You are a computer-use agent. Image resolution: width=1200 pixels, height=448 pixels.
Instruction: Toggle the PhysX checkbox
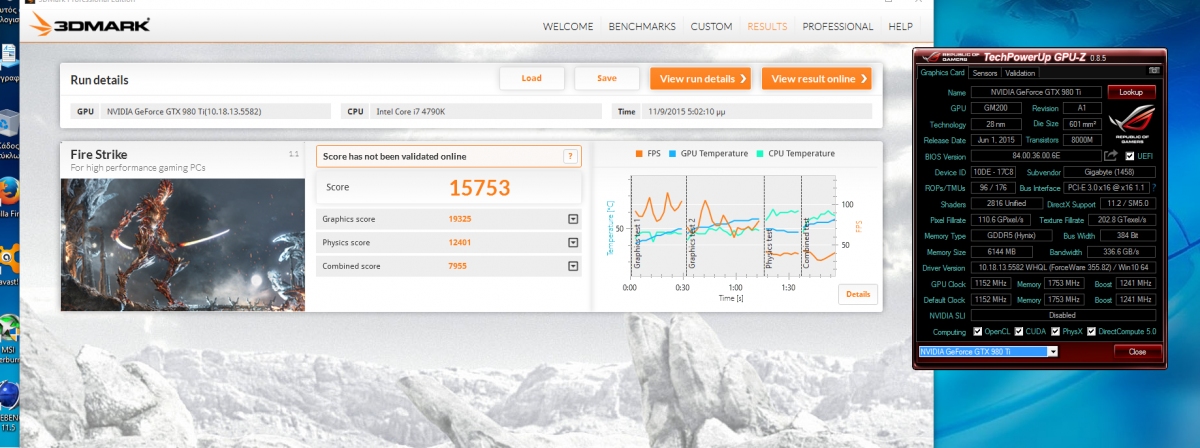[1056, 331]
